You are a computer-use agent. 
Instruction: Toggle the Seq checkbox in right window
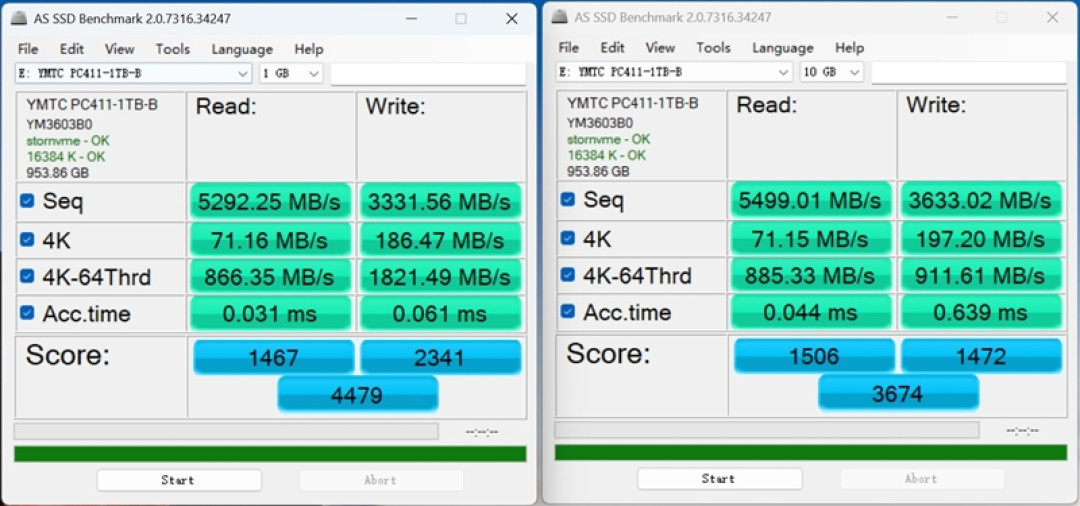(568, 199)
